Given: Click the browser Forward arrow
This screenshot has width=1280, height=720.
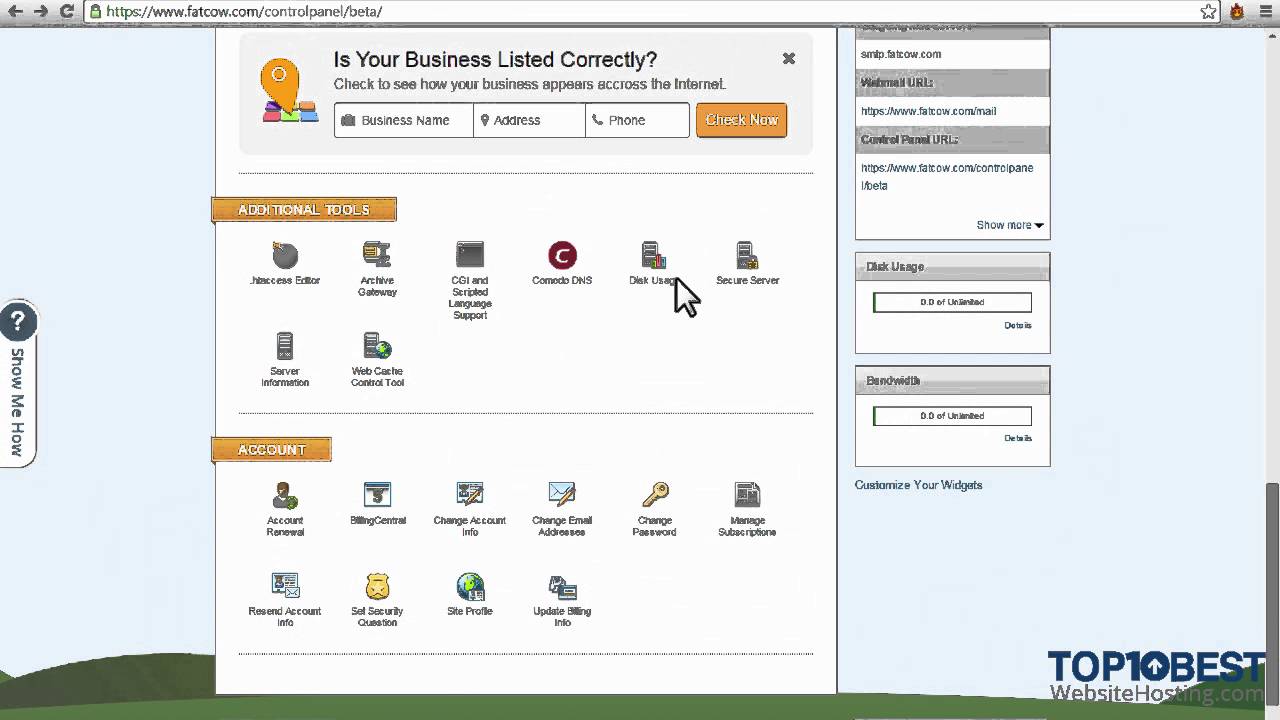Looking at the screenshot, I should [x=41, y=12].
